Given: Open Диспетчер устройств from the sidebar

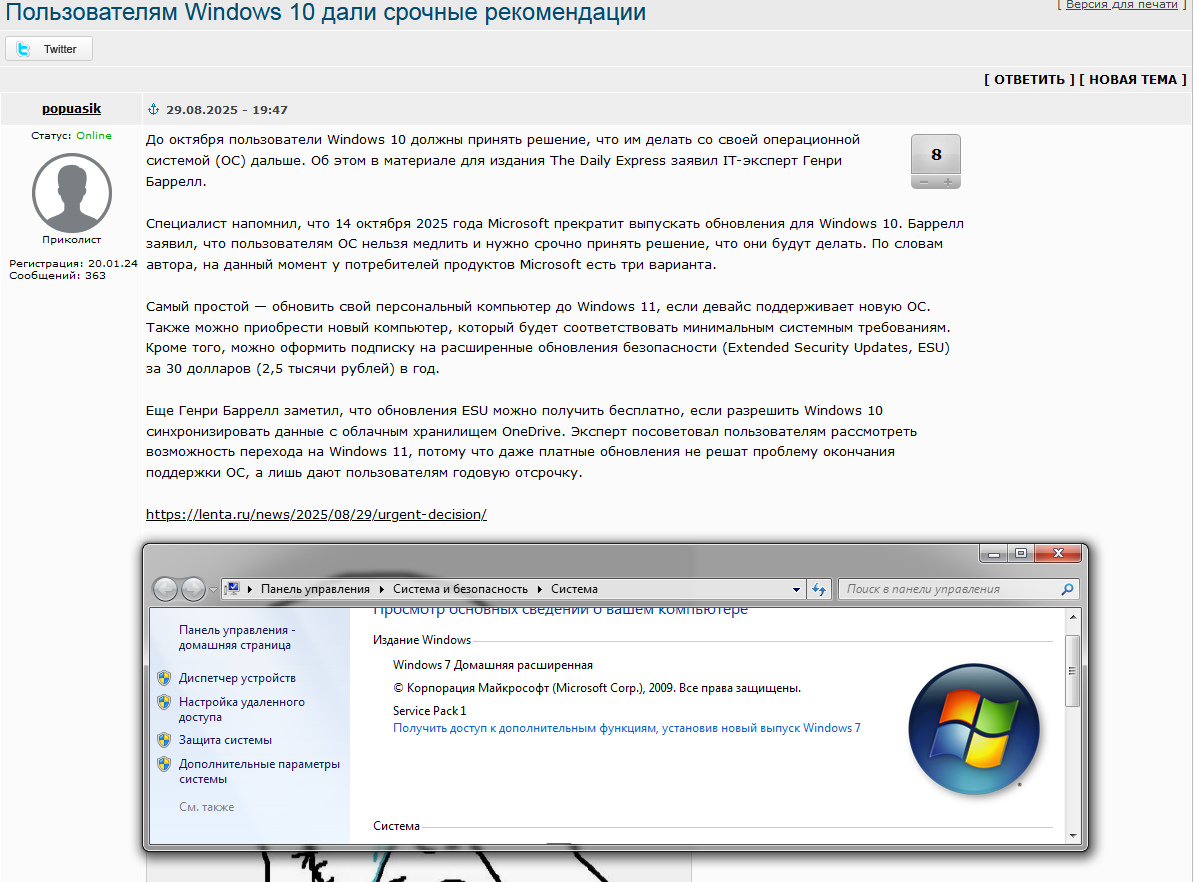Looking at the screenshot, I should click(x=237, y=678).
